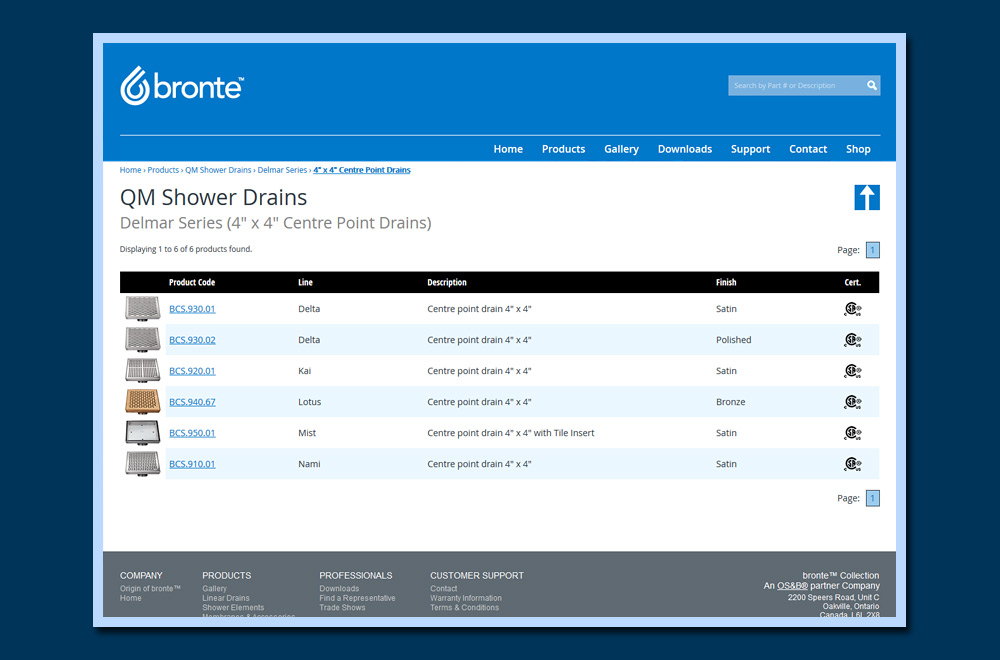This screenshot has width=1000, height=660.
Task: Click the blue up-arrow icon
Action: [867, 197]
